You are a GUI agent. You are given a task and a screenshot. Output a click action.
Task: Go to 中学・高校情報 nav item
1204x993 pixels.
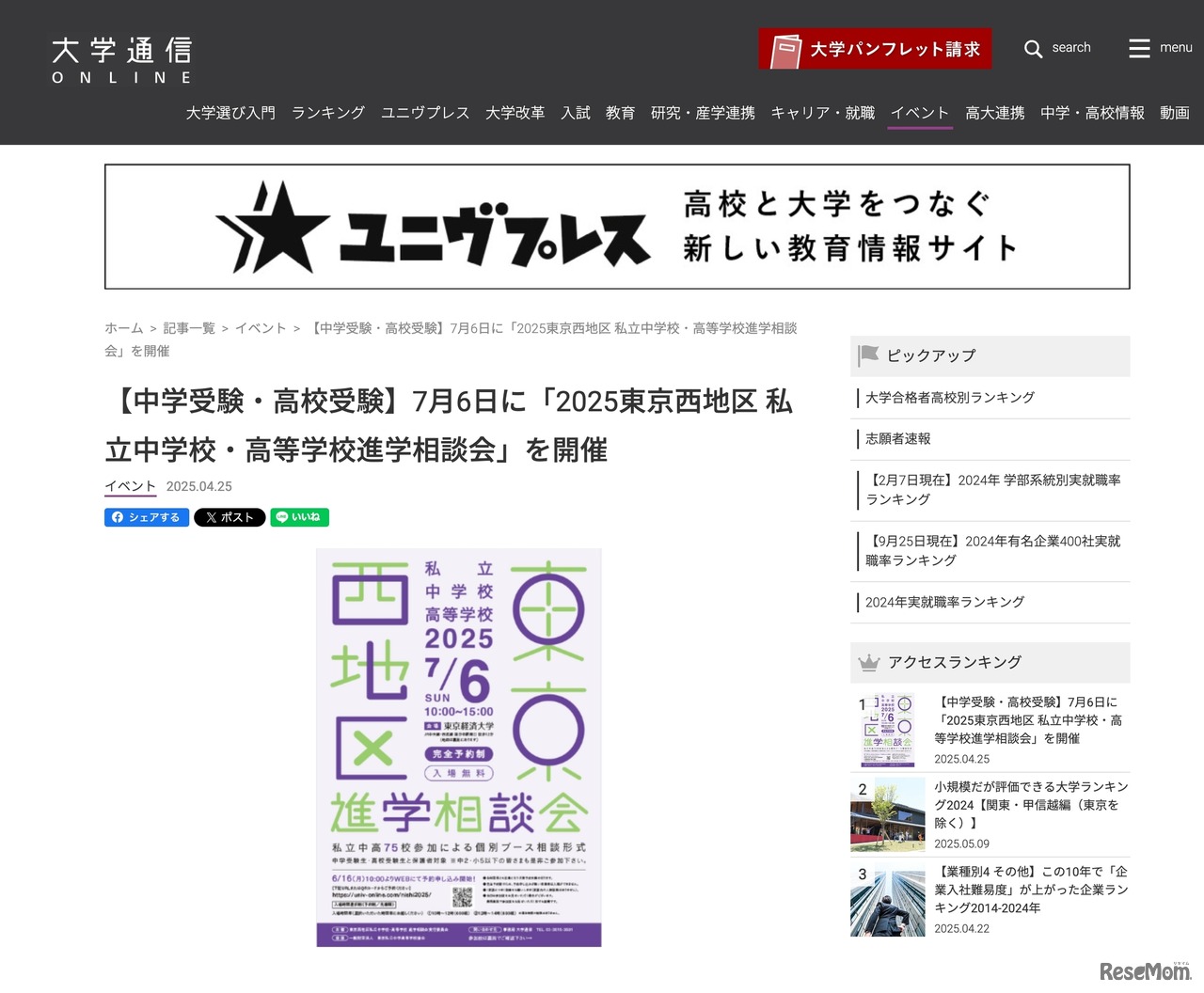[x=1092, y=113]
